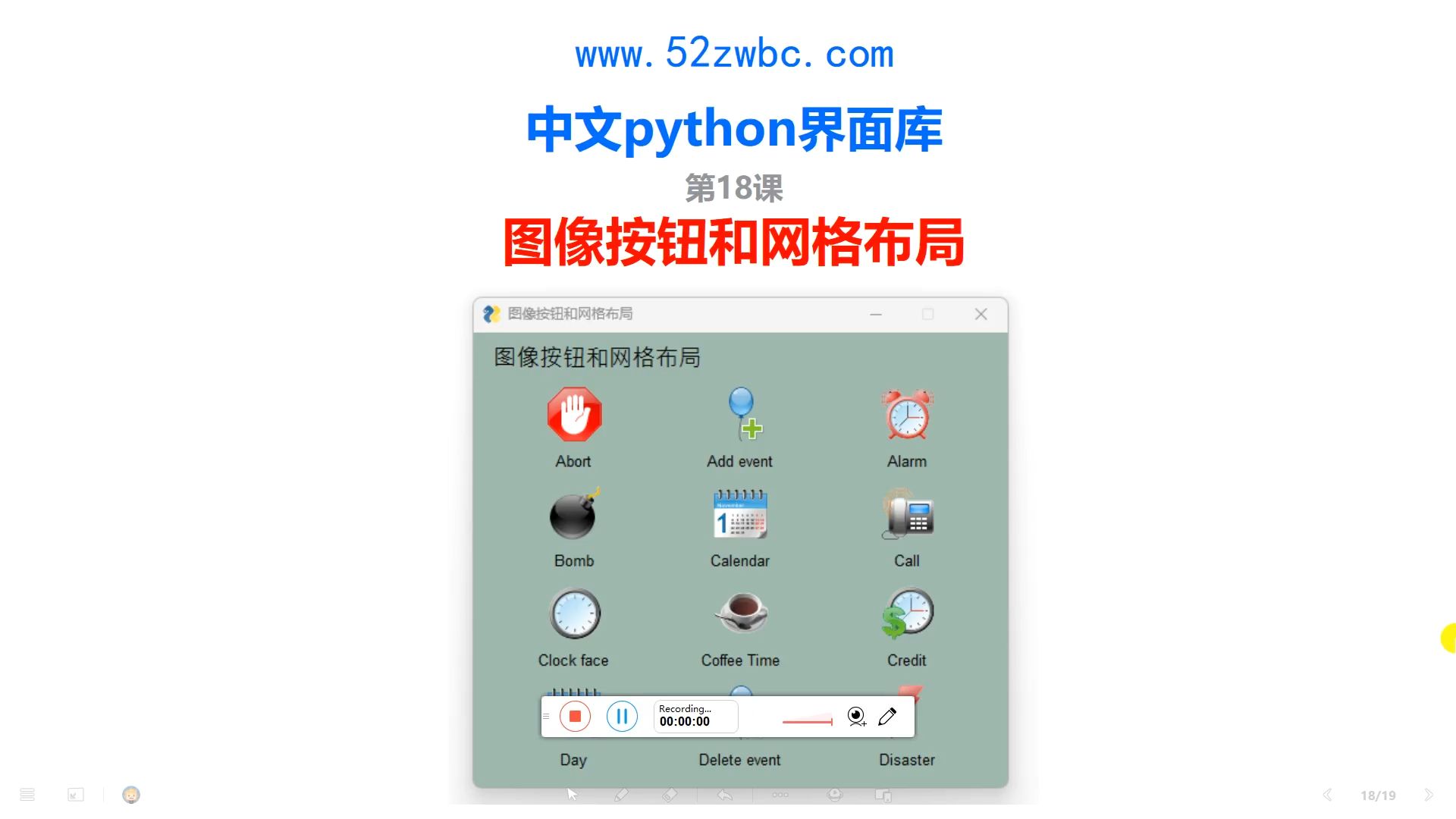Click the Clock face icon
Viewport: 1456px width, 819px height.
pos(572,614)
